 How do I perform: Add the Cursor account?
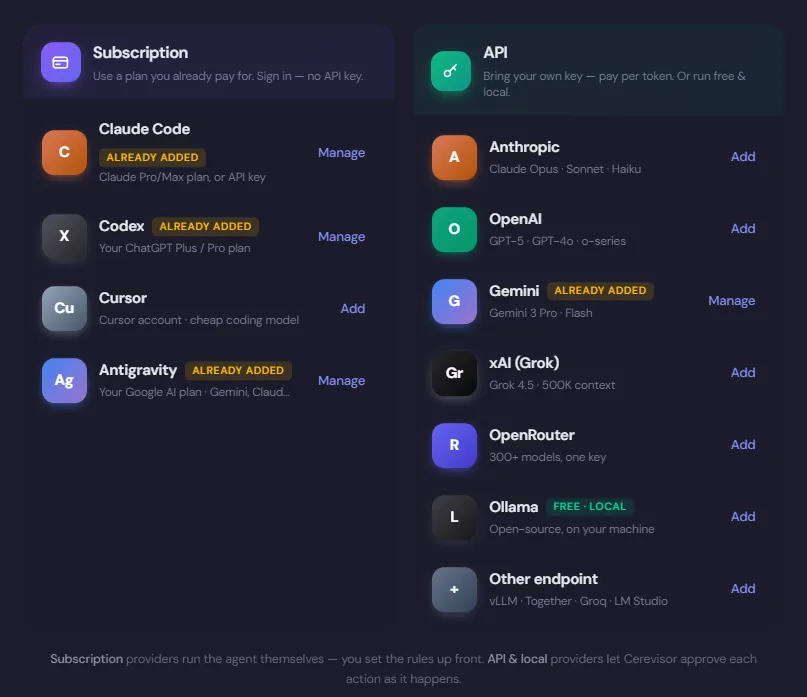[353, 309]
